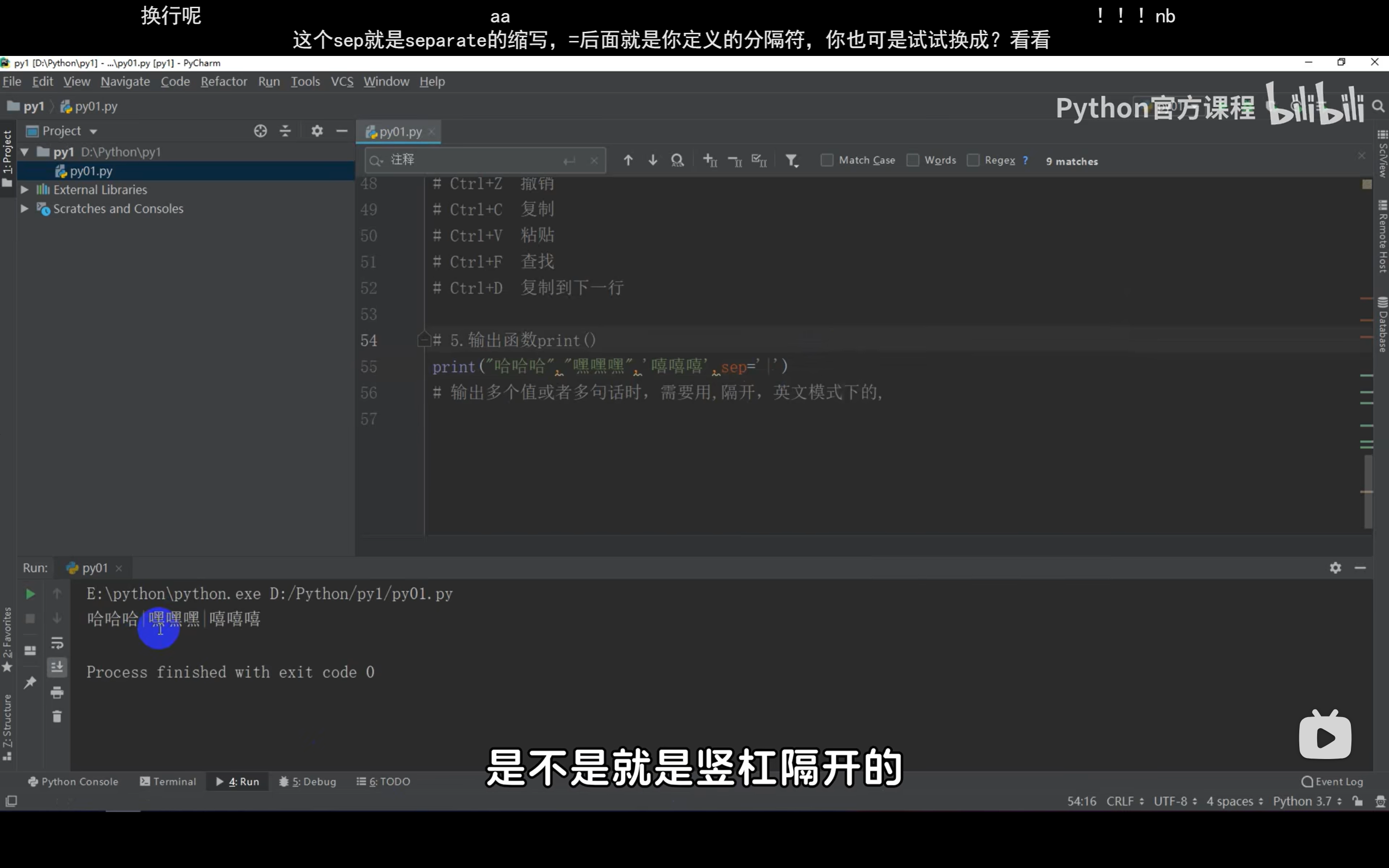This screenshot has width=1389, height=868.
Task: Hide Run panel with minus icon
Action: 1360,568
